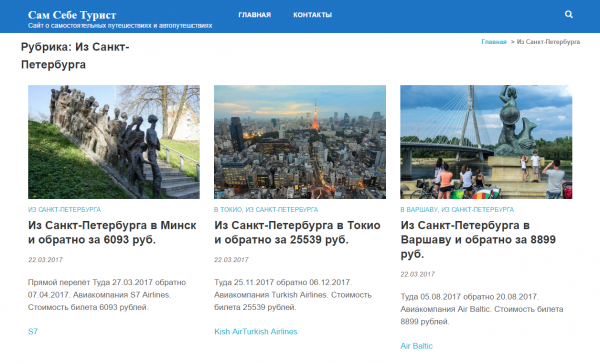600x364 pixels.
Task: Click the Сам Себе Турист site title
Action: point(72,15)
